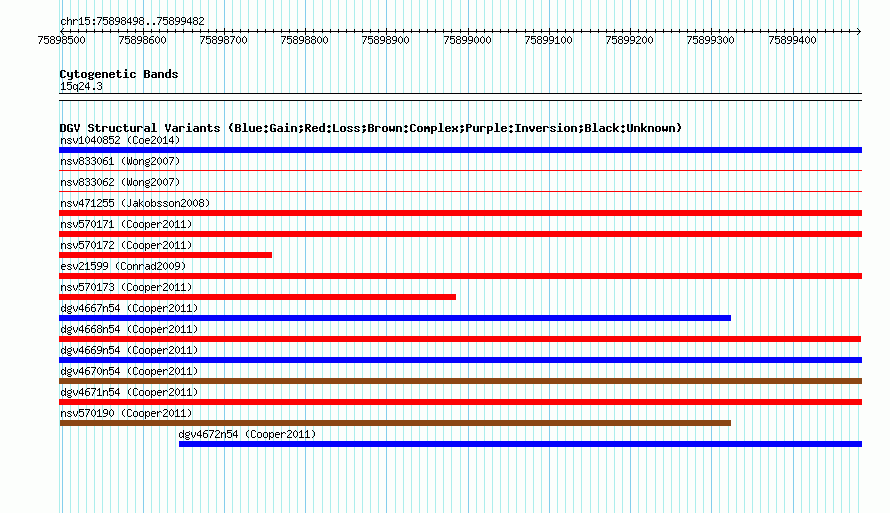Click ruler position 75898800
The image size is (890, 513).
(305, 40)
